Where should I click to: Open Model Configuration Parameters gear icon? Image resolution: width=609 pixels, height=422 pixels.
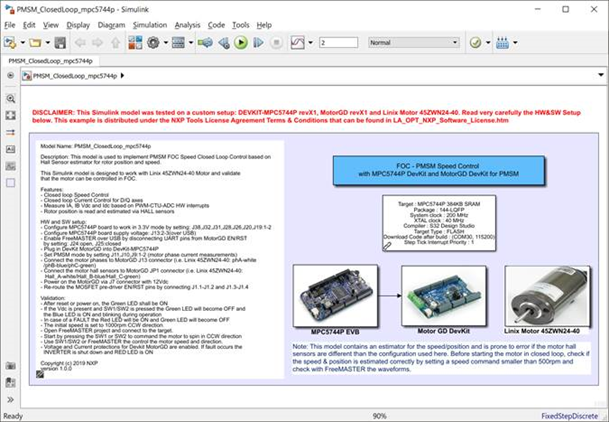(153, 43)
